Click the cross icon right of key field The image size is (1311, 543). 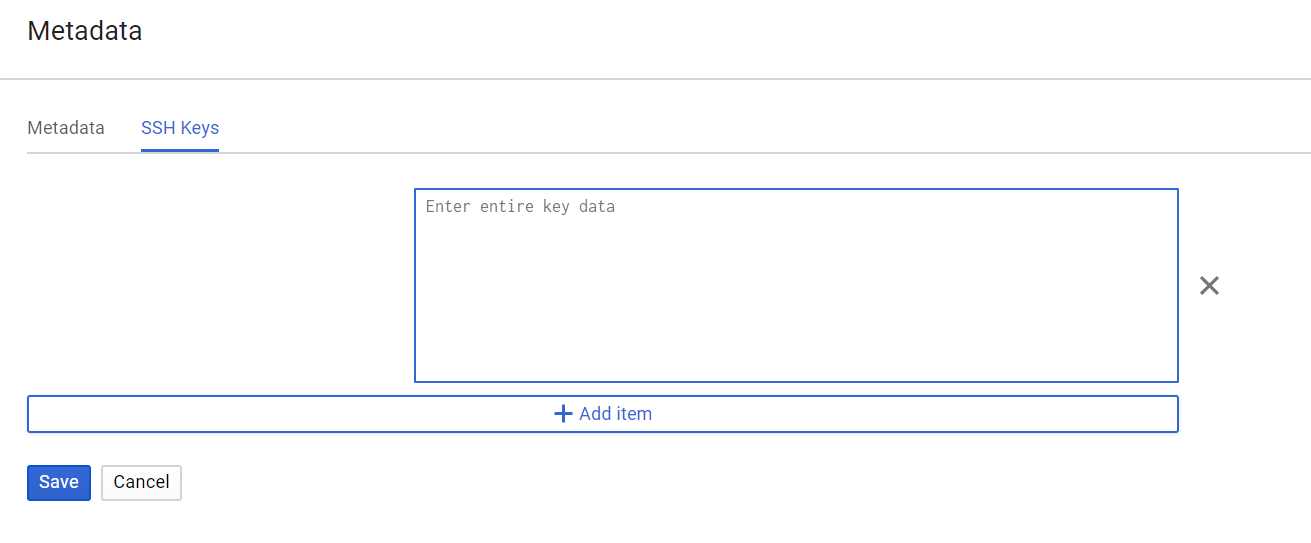1209,286
